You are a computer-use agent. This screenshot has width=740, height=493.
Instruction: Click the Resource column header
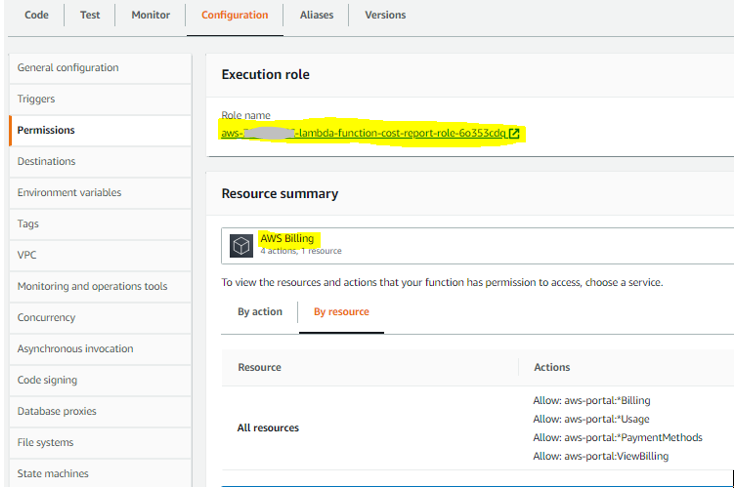tap(260, 368)
